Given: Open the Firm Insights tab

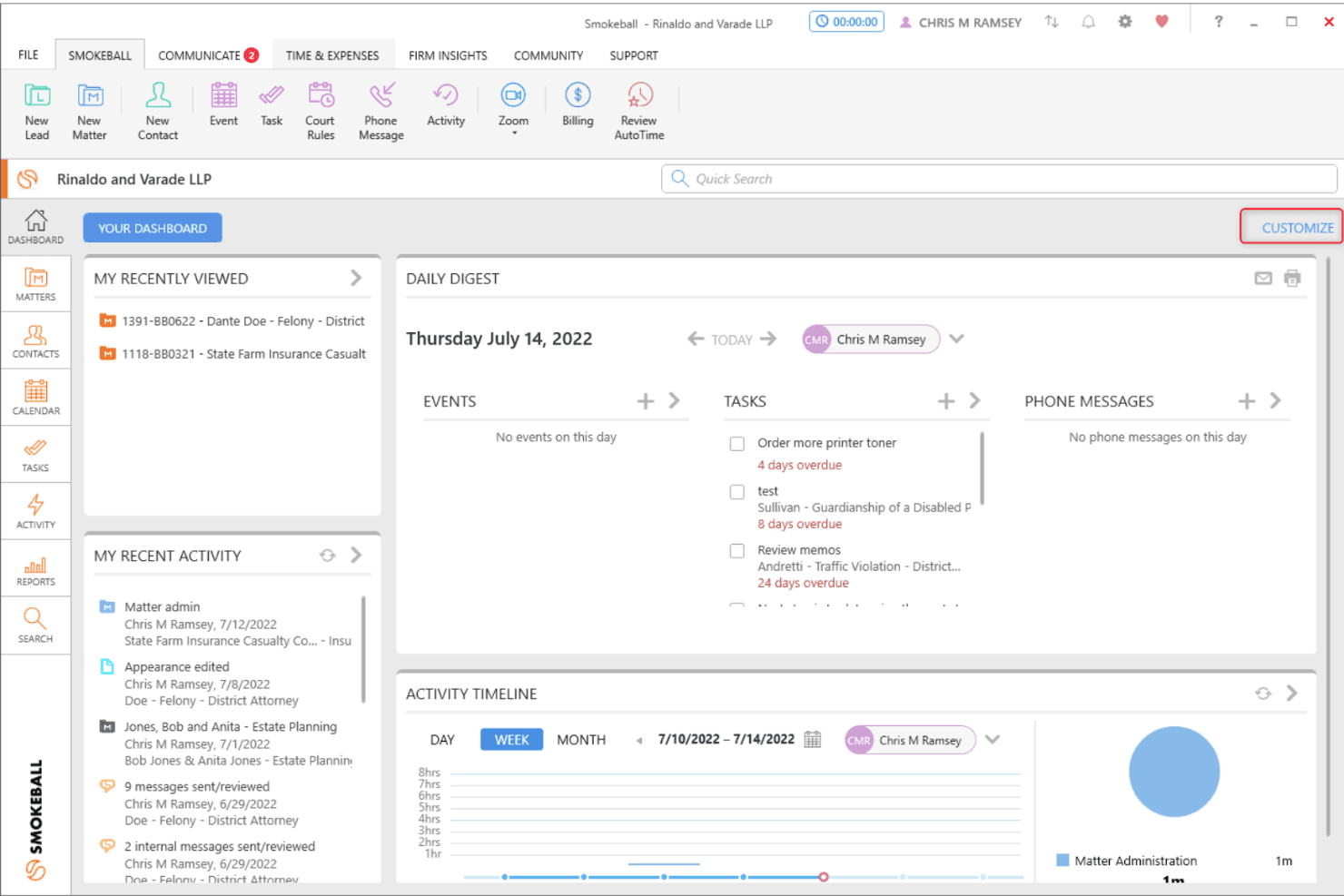Looking at the screenshot, I should coord(448,55).
